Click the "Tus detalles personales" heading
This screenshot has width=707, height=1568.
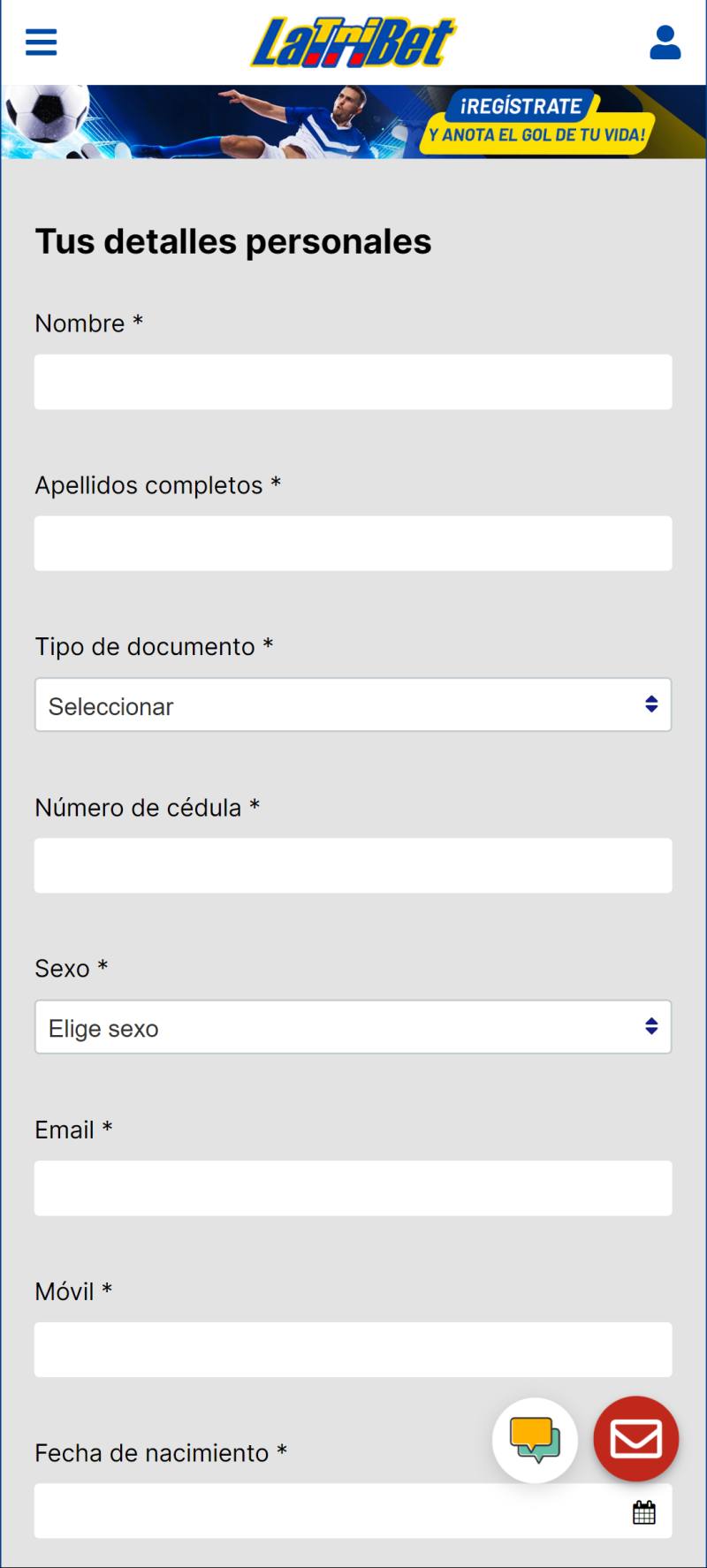click(233, 241)
